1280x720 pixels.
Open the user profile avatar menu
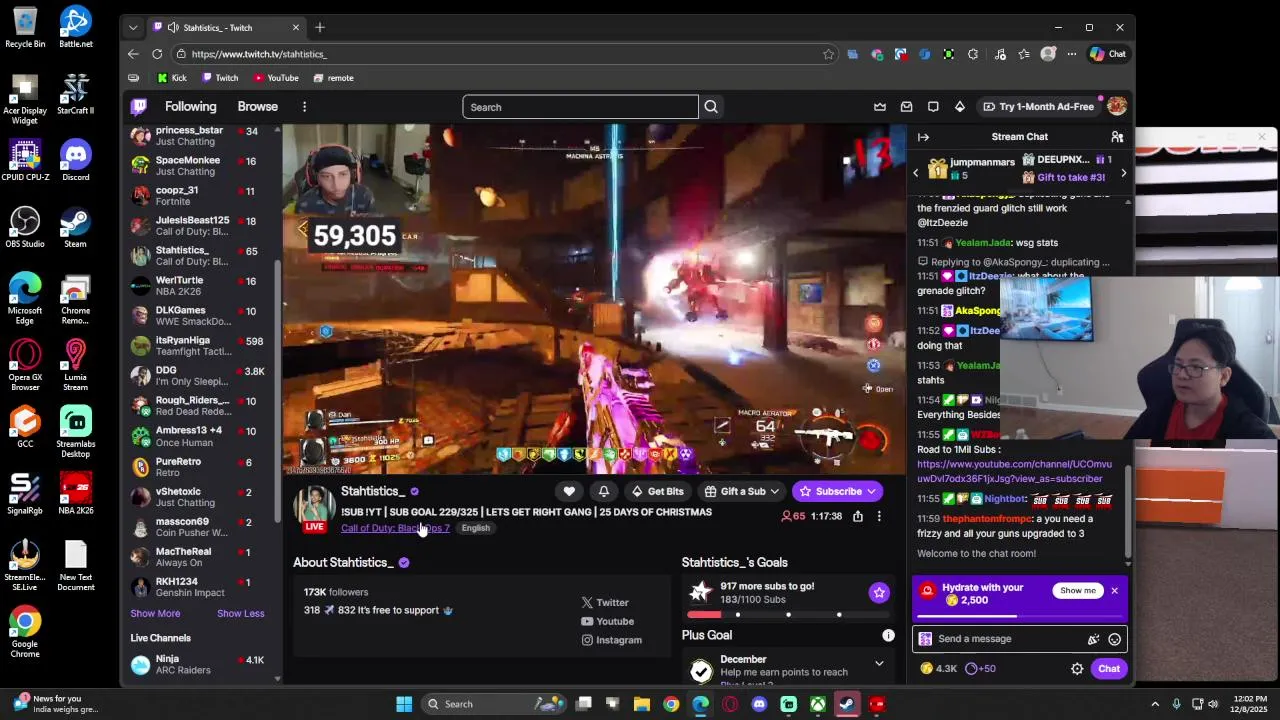tap(1117, 106)
